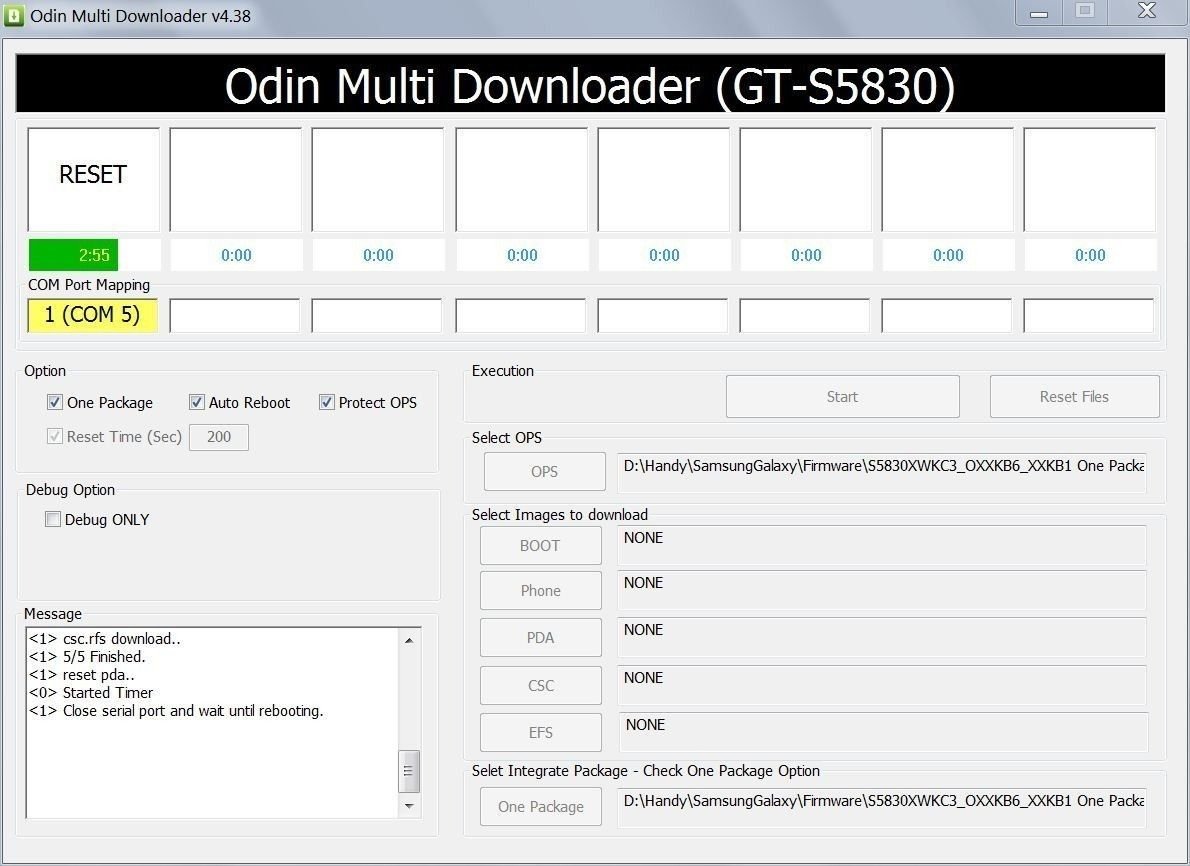Screen dimensions: 1190x866
Task: Click the Reset Time value field showing 200
Action: point(219,436)
